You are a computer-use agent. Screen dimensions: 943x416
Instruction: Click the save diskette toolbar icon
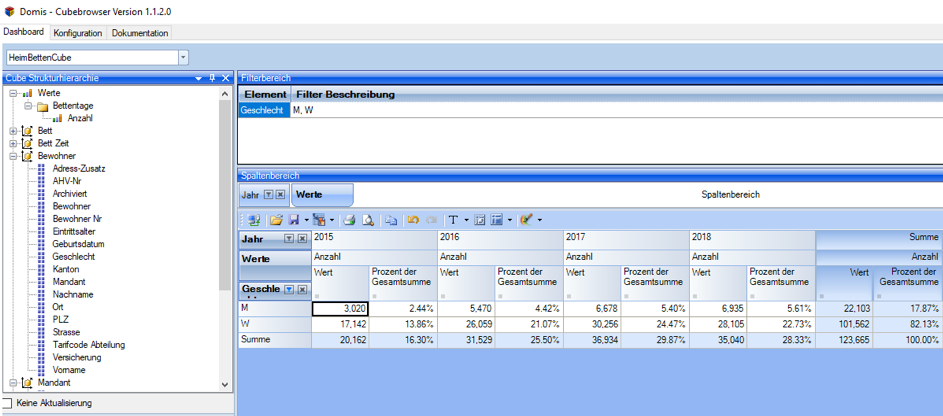(x=295, y=220)
